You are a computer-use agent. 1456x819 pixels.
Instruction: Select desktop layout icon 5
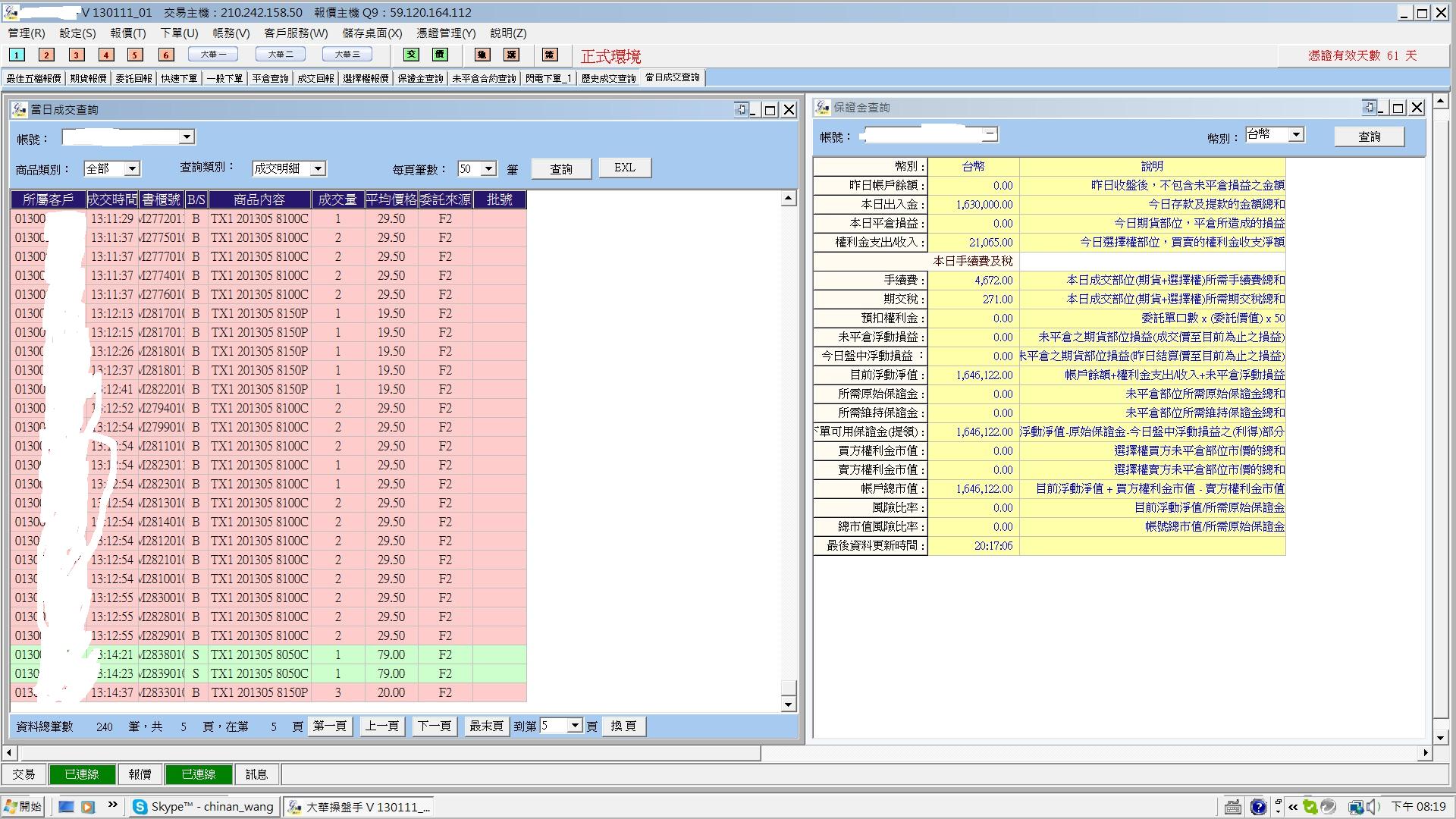(135, 55)
